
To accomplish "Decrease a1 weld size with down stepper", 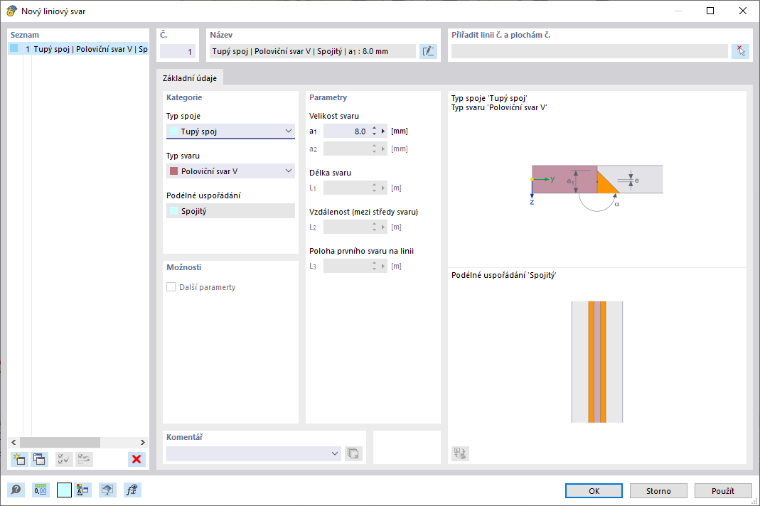I will (x=374, y=134).
